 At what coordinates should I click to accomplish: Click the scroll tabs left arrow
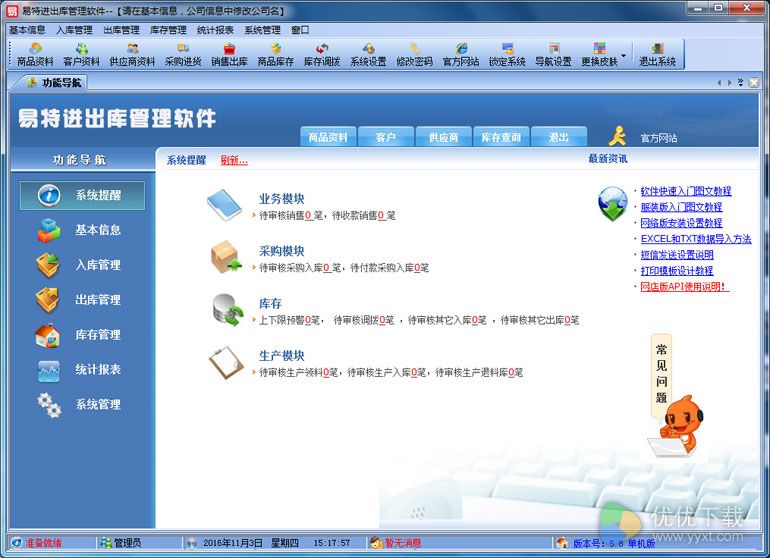(719, 83)
